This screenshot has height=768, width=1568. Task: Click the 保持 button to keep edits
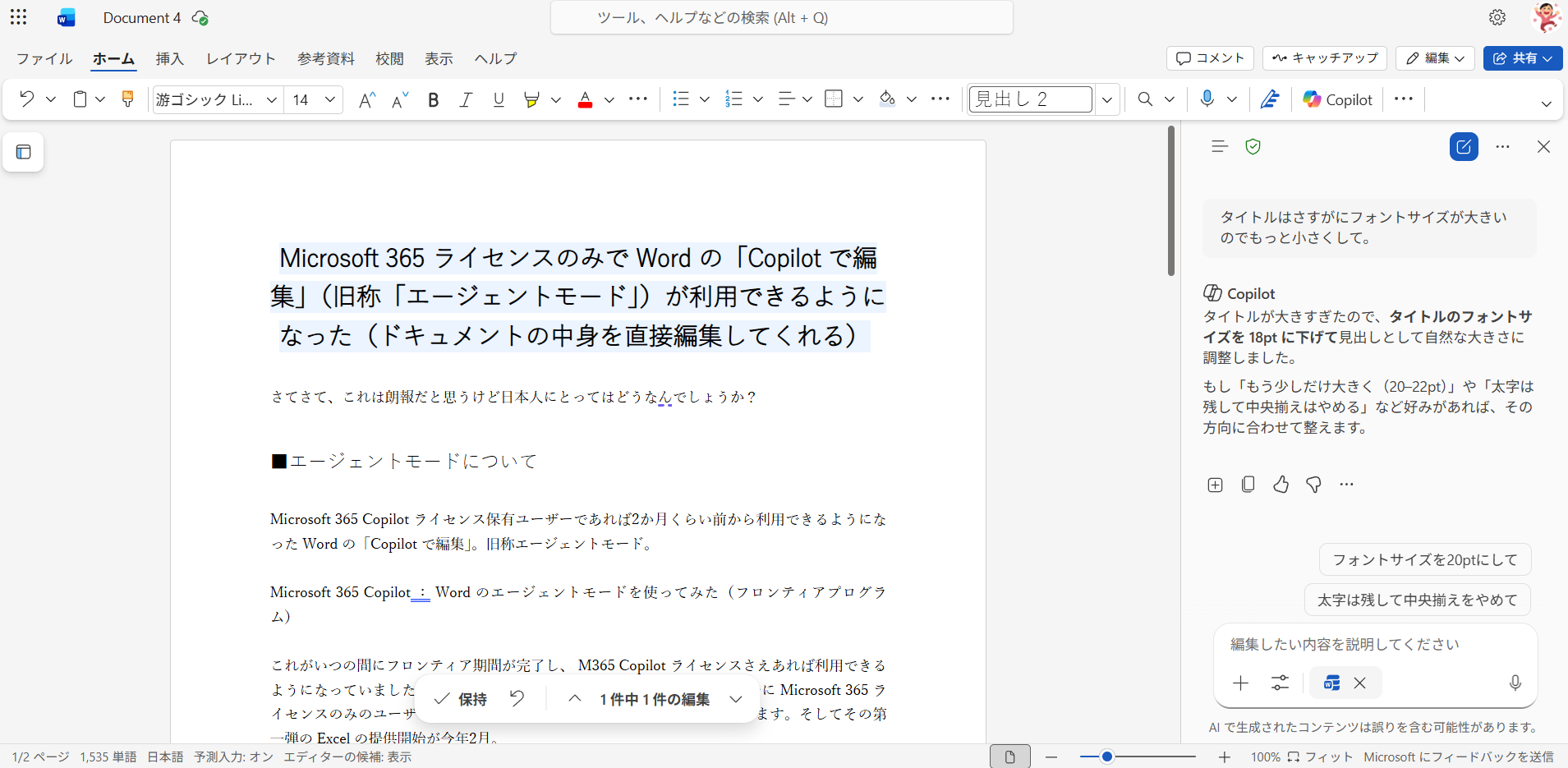pos(461,699)
